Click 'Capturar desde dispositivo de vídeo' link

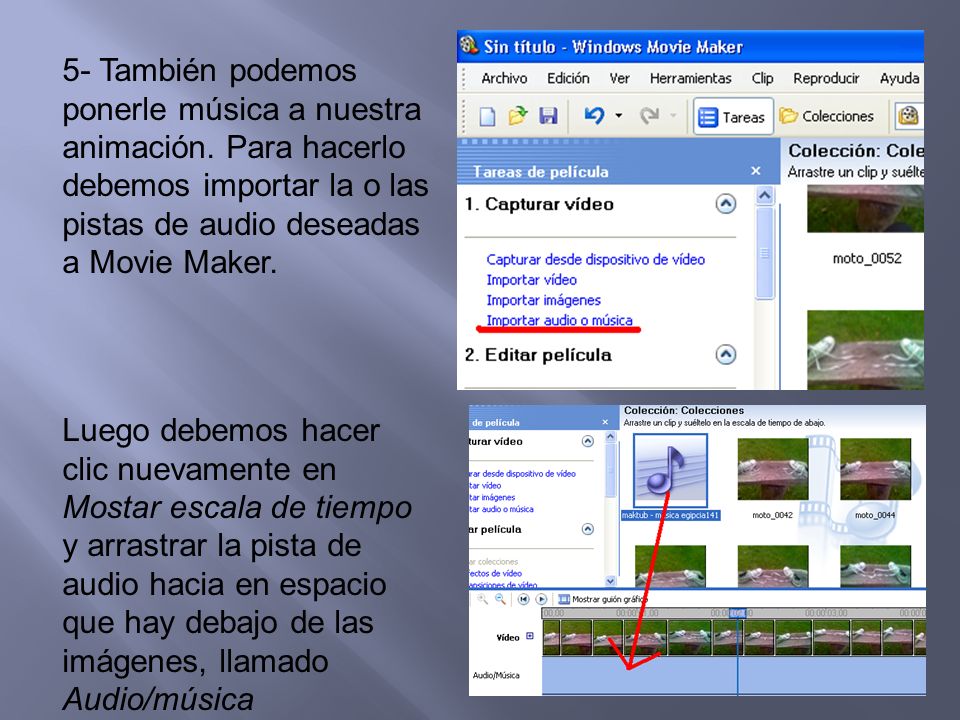[x=596, y=260]
